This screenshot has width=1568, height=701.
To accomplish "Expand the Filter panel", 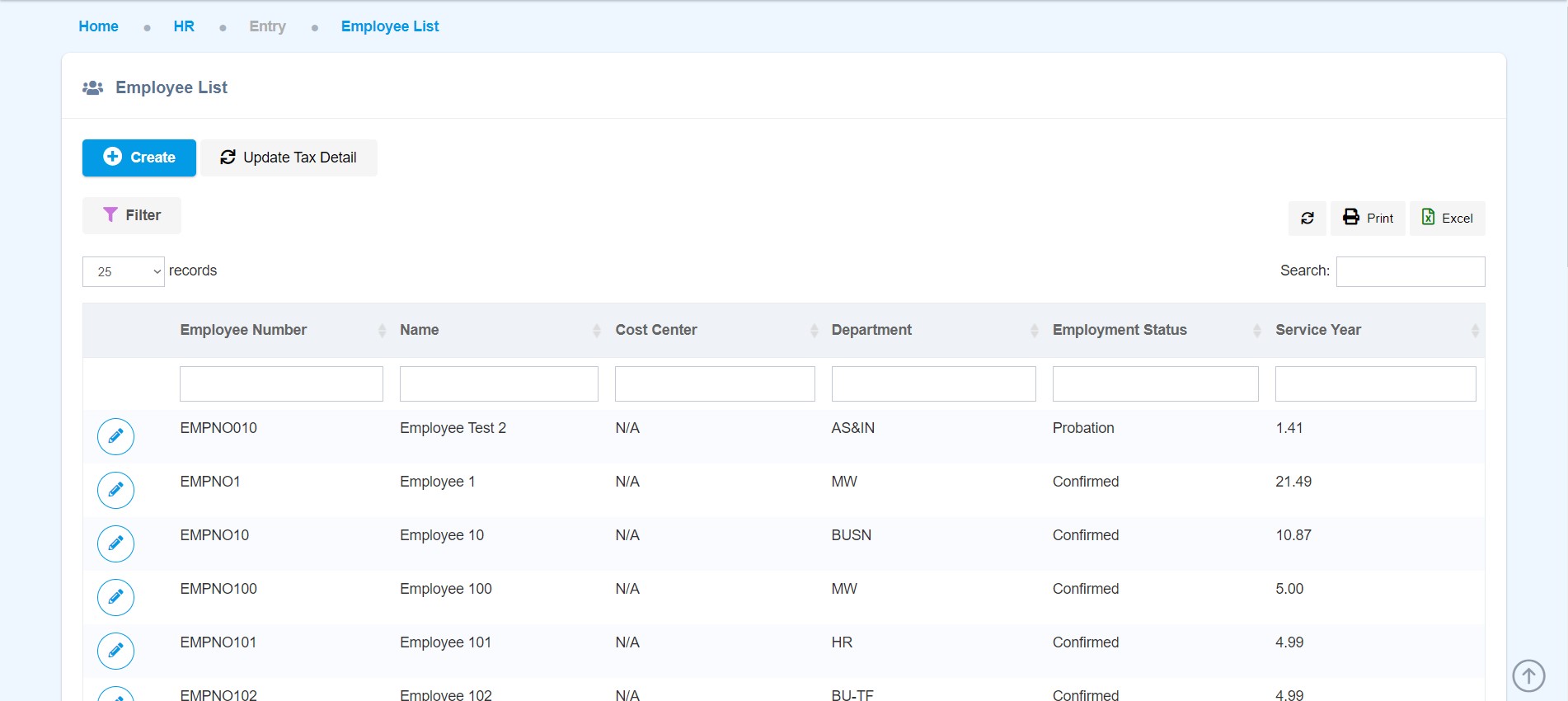I will click(x=132, y=215).
